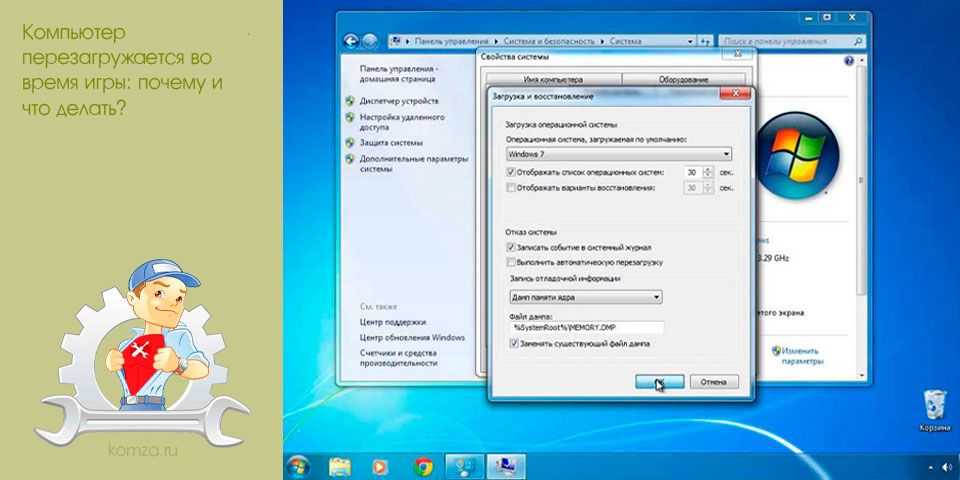960x480 pixels.
Task: Click 'Изменить параметры' link
Action: pos(803,356)
